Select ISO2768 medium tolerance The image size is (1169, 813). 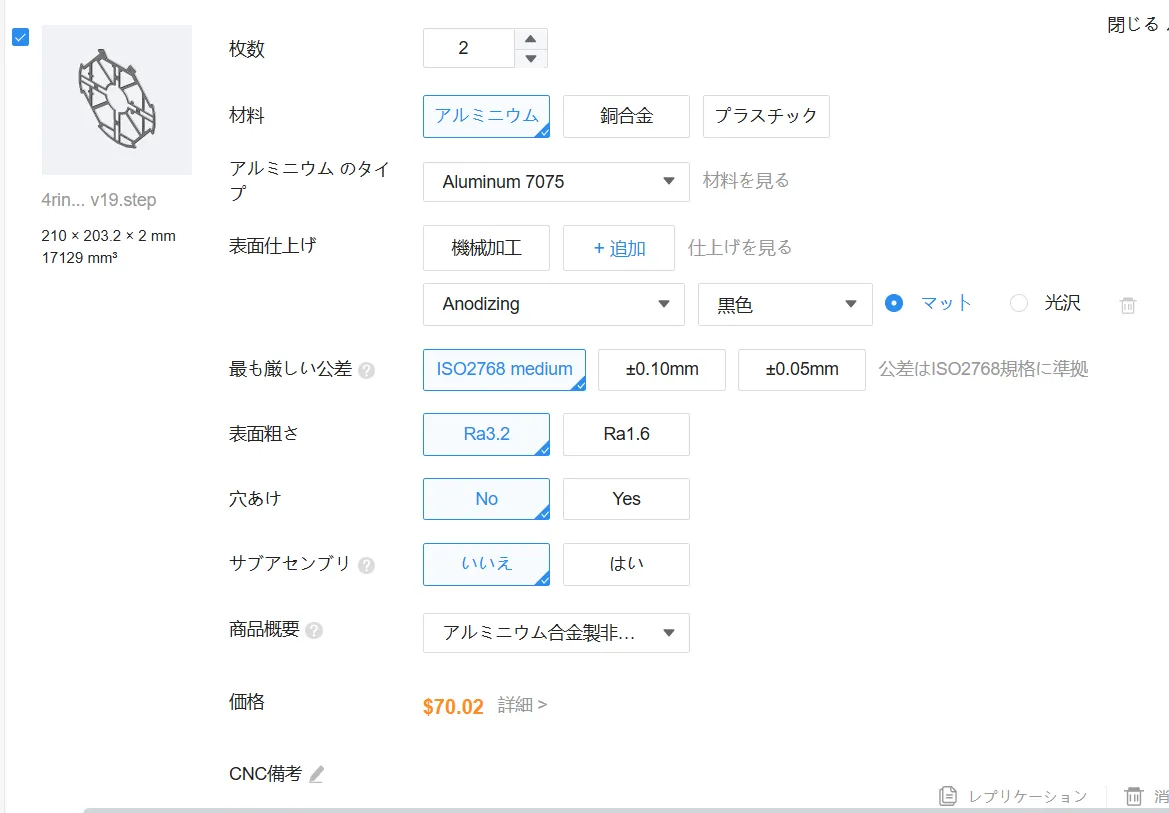point(504,370)
